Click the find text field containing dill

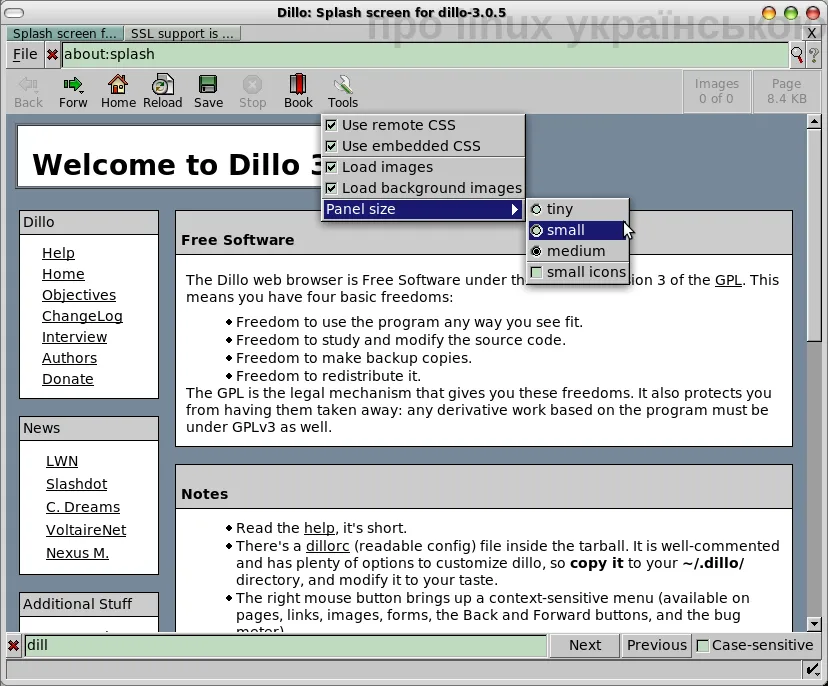(285, 645)
